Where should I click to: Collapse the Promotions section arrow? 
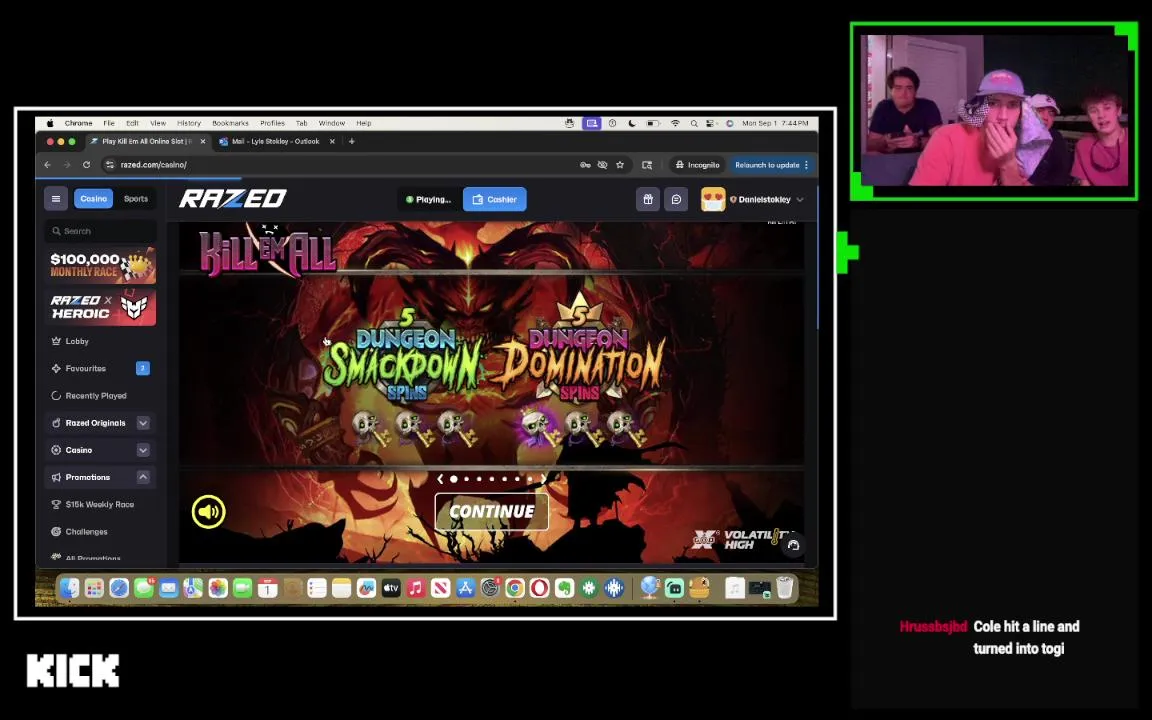click(x=143, y=477)
